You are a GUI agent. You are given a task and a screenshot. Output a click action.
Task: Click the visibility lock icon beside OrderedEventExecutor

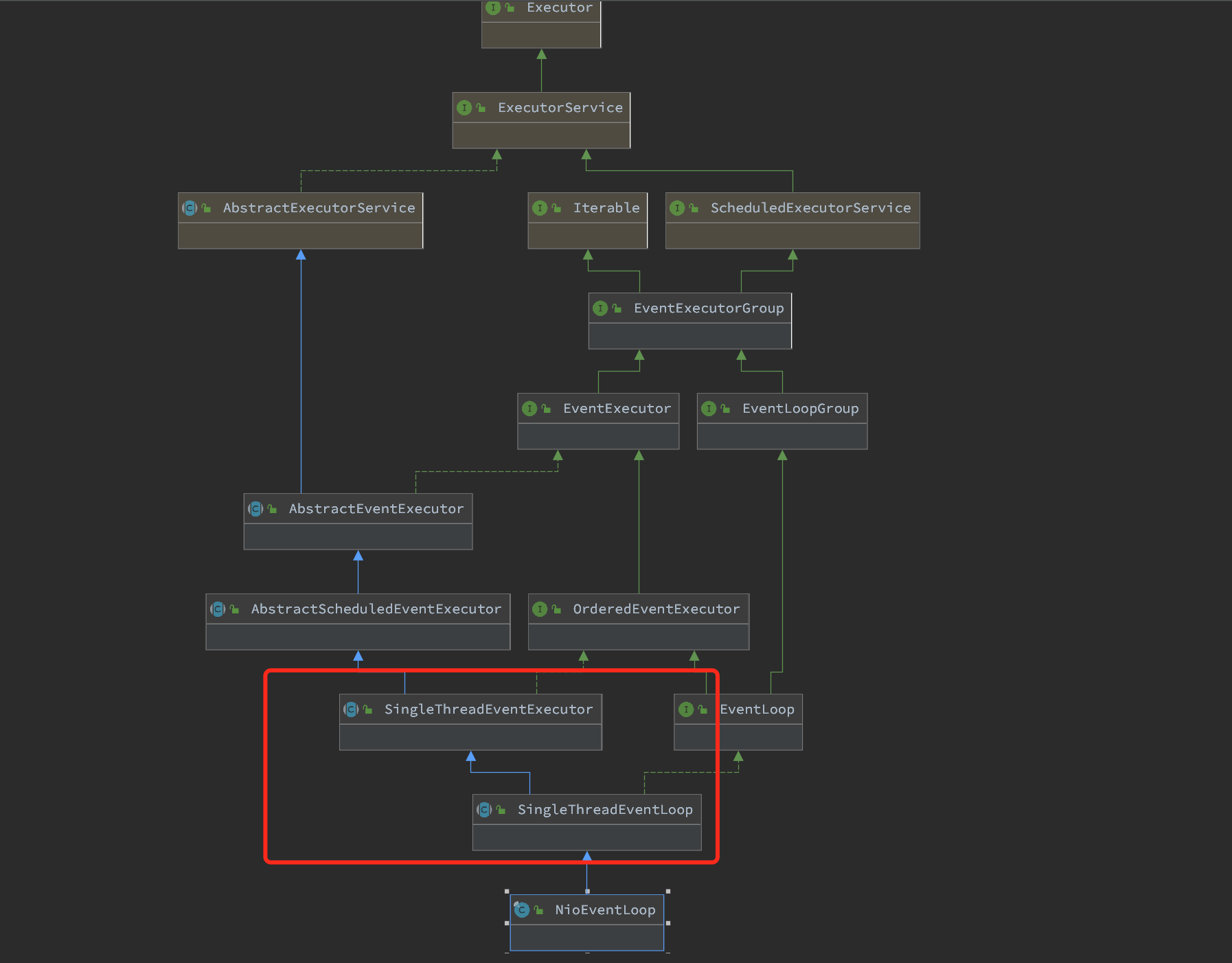pos(556,609)
